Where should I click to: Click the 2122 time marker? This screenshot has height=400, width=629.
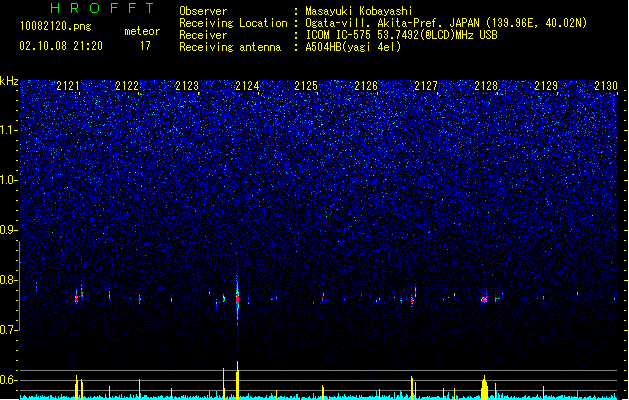pos(127,86)
